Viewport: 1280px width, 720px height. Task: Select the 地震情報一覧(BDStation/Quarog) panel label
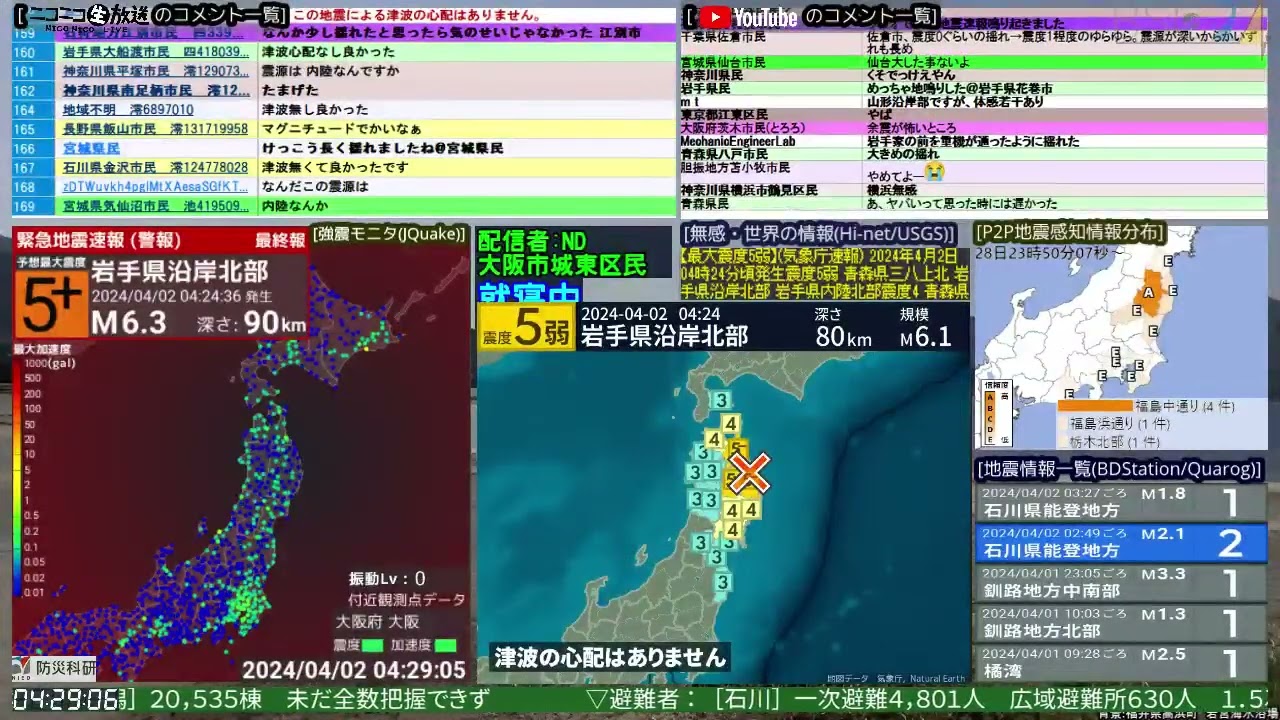pyautogui.click(x=1119, y=468)
